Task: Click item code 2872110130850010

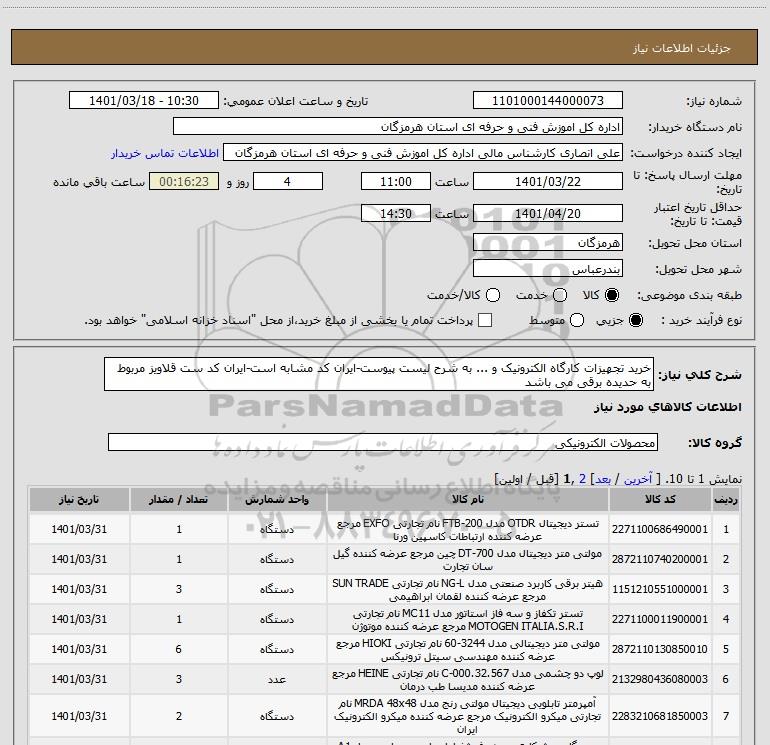Action: 660,649
